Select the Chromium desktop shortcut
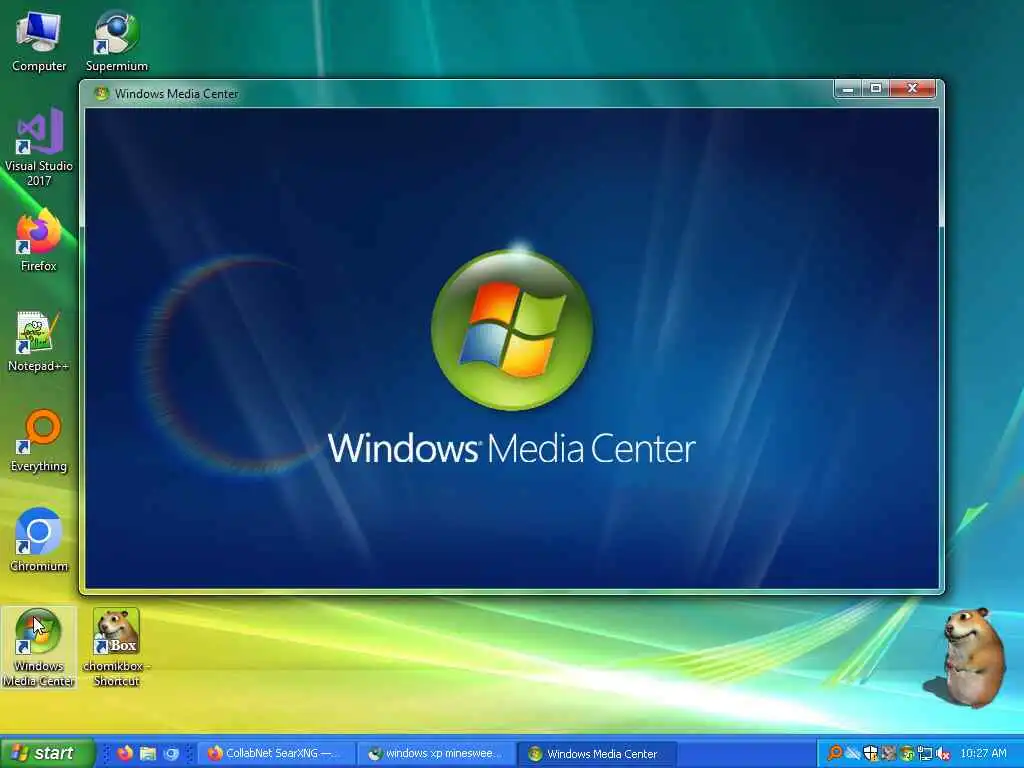This screenshot has width=1024, height=768. coord(39,541)
